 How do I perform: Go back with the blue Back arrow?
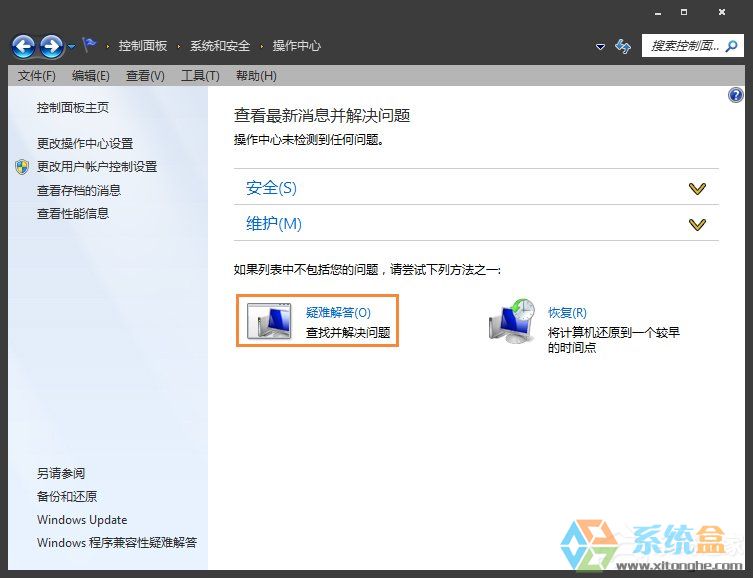coord(23,47)
